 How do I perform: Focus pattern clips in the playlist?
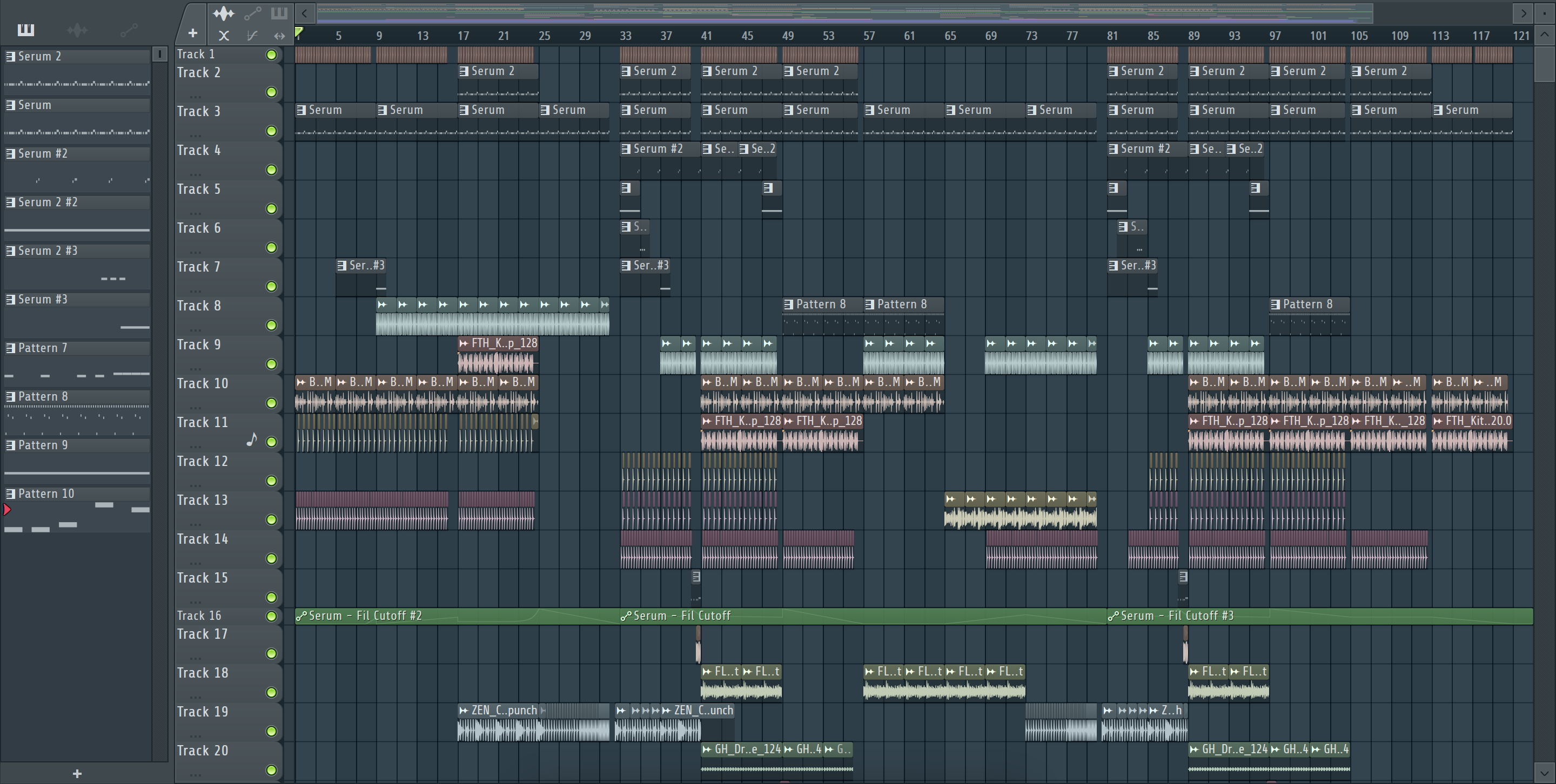tap(279, 12)
